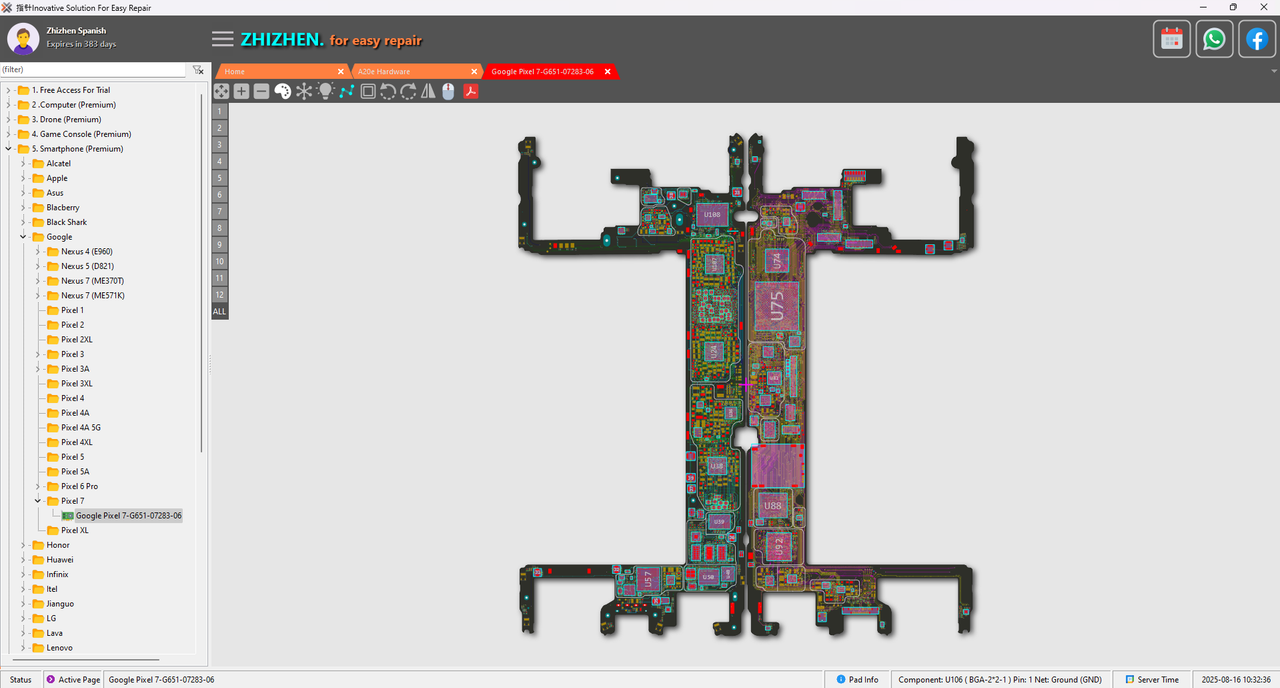Click the mirror flip board icon
The image size is (1280, 688).
coord(428,91)
